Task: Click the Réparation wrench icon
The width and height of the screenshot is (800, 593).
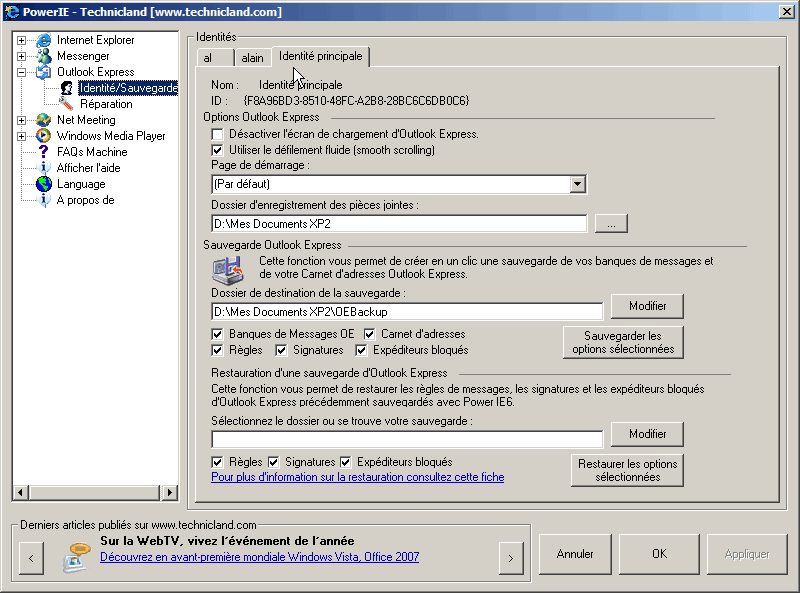Action: (66, 104)
